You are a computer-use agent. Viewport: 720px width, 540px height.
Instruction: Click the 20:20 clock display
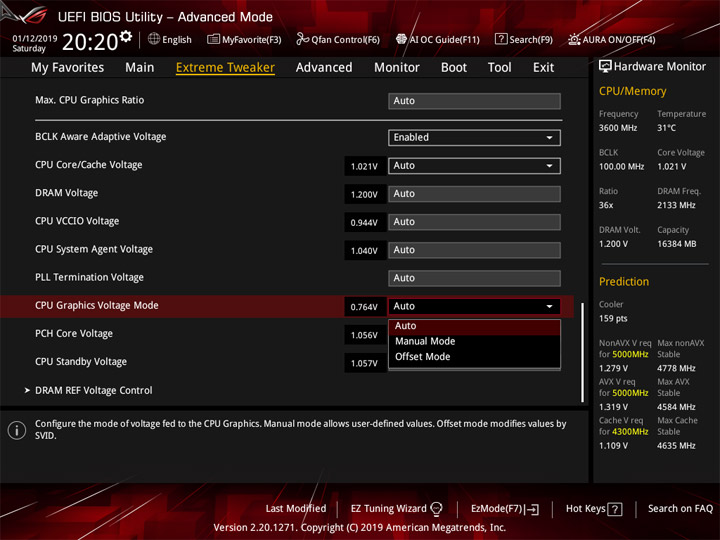click(90, 42)
